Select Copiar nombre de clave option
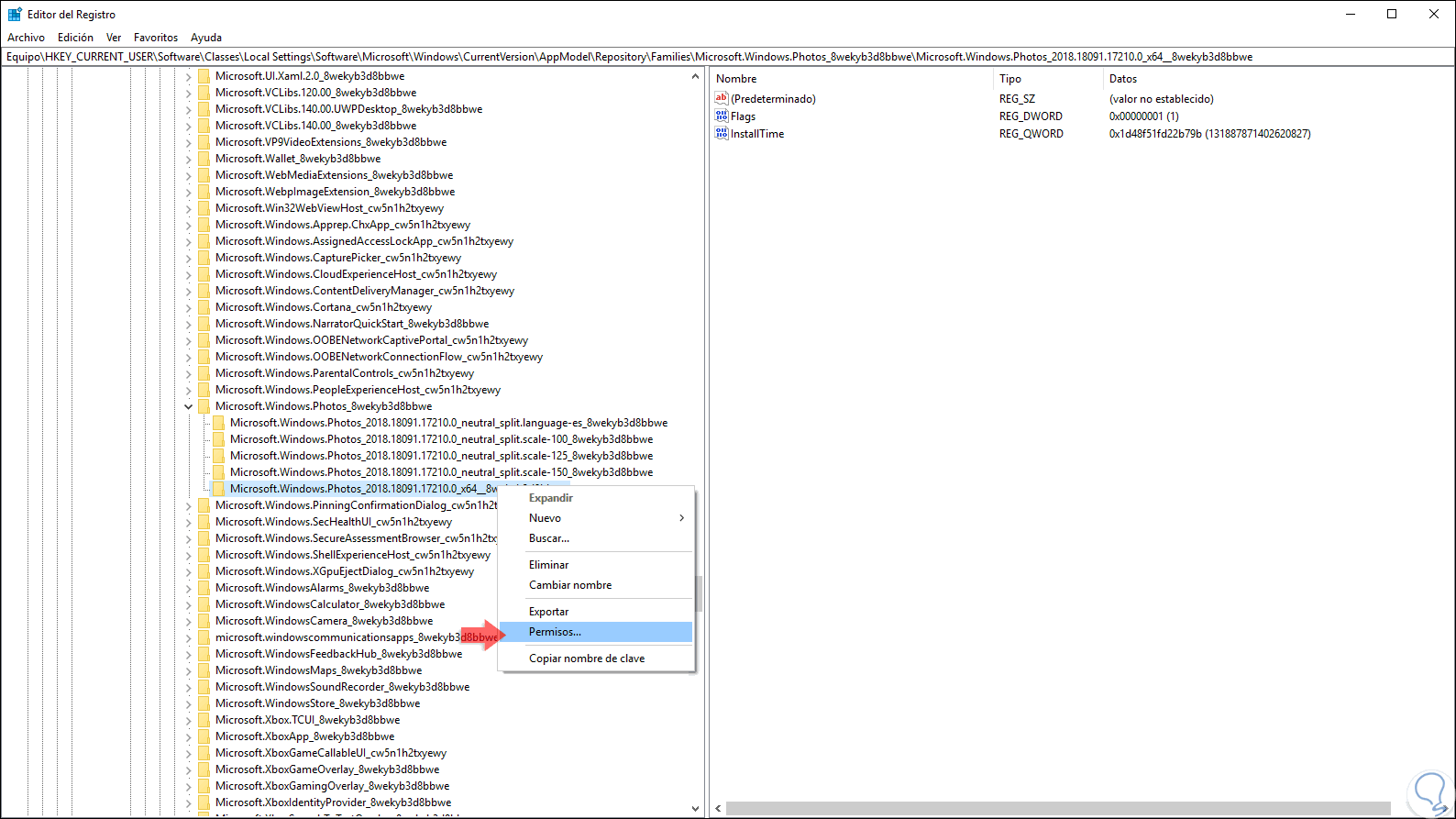The width and height of the screenshot is (1456, 819). pyautogui.click(x=596, y=659)
